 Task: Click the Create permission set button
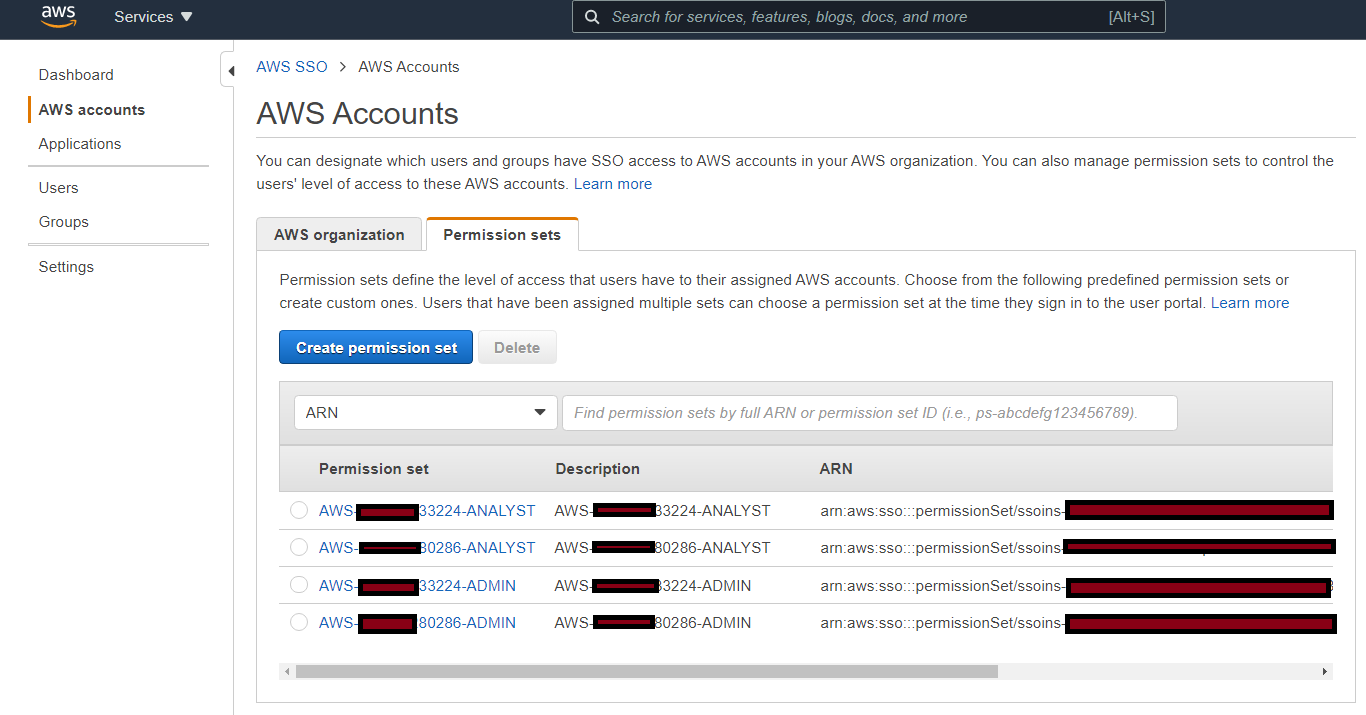tap(376, 348)
